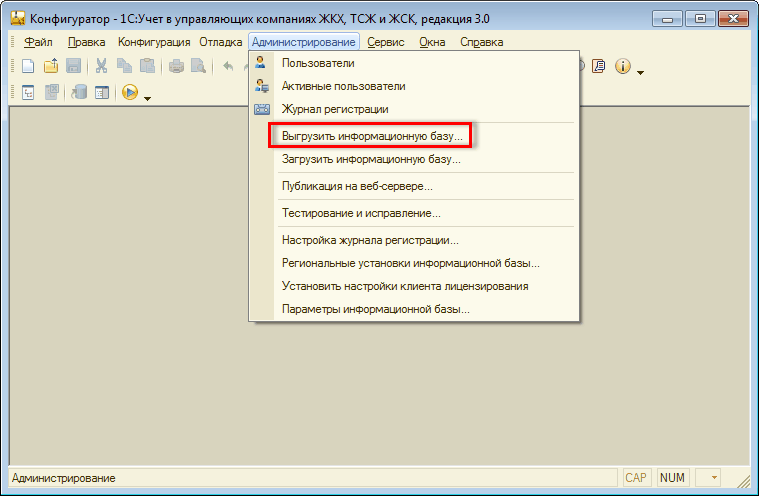Click the Users menu icon
759x496 pixels.
tap(261, 62)
